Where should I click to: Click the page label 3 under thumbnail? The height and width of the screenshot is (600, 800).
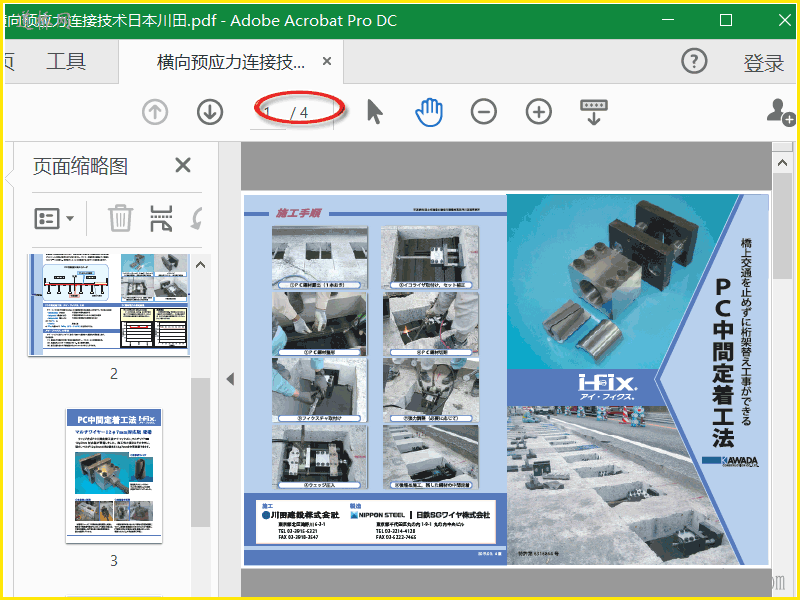[114, 561]
